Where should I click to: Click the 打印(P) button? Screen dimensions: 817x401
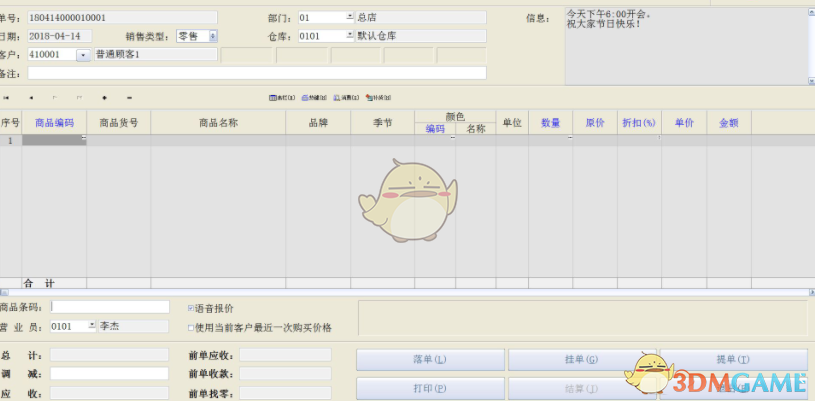430,389
